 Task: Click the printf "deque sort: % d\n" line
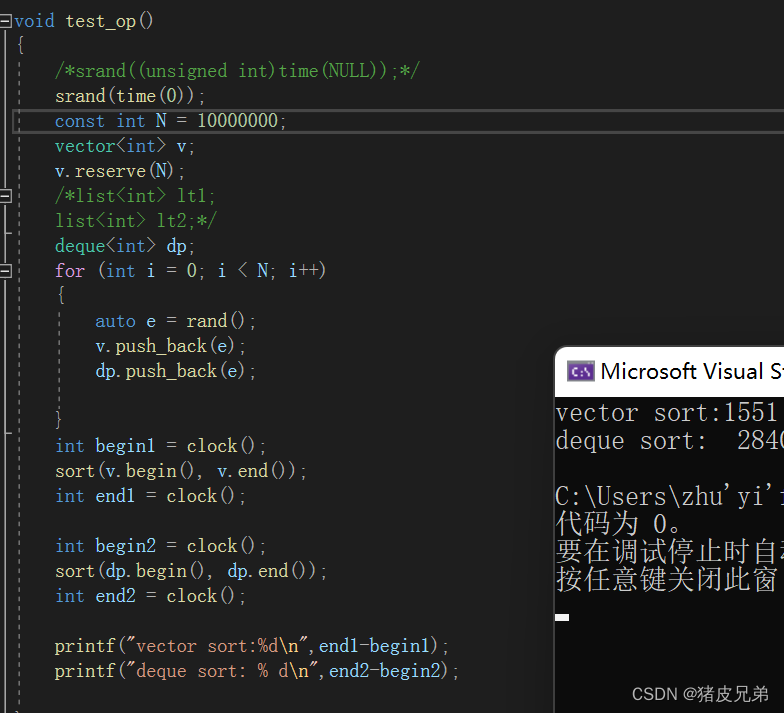256,671
